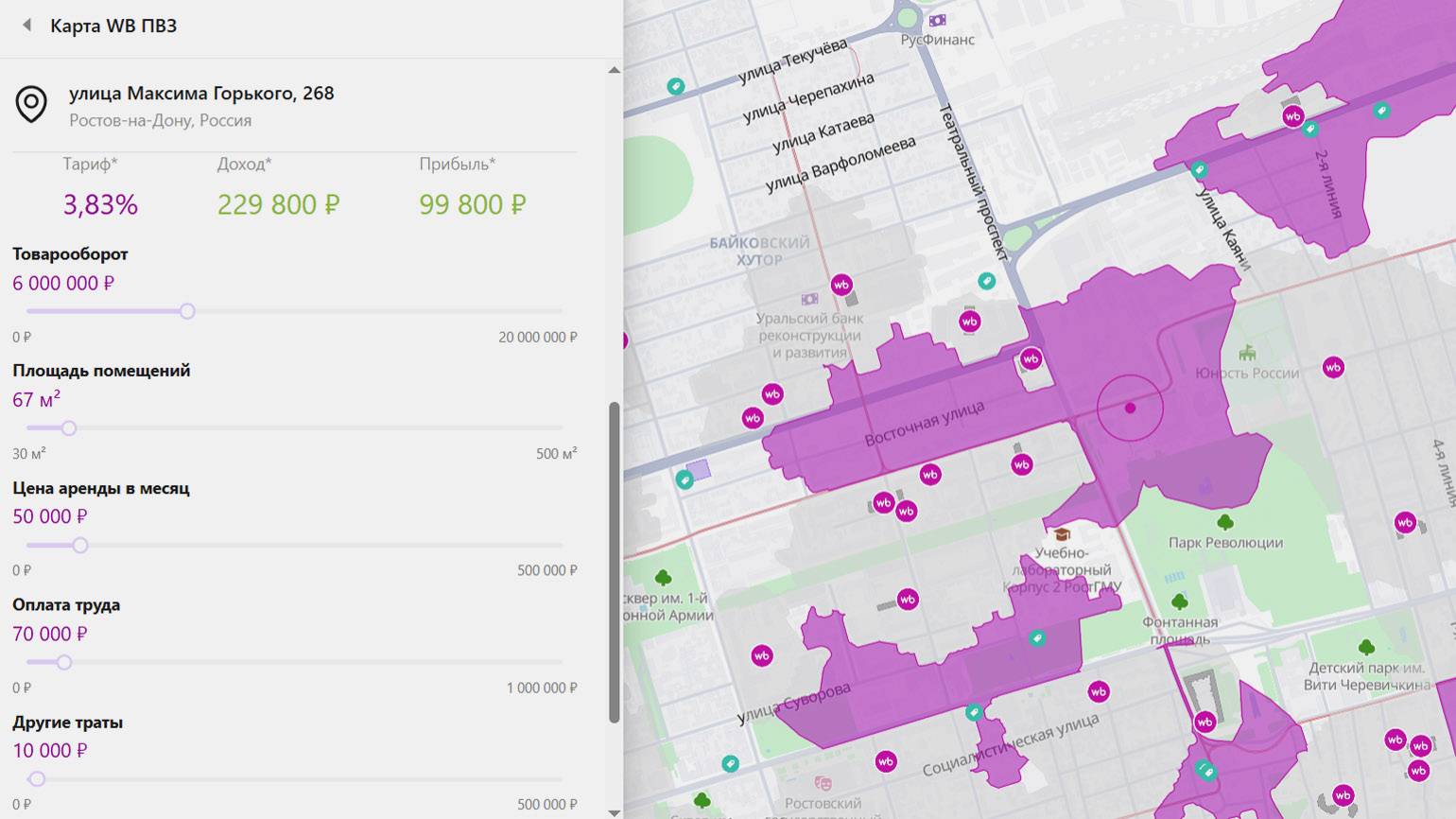The height and width of the screenshot is (819, 1456).
Task: Click the selected location dot in circle
Action: pos(1130,408)
